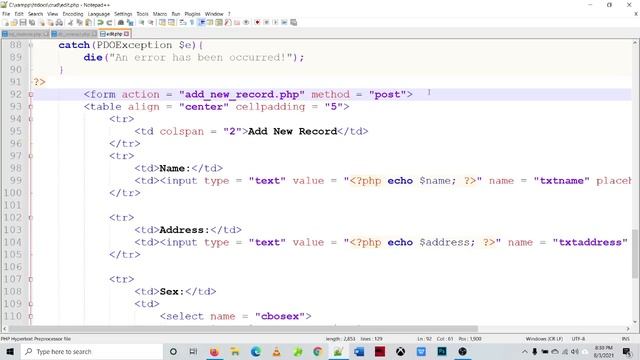Open the Settings menu

pos(123,14)
